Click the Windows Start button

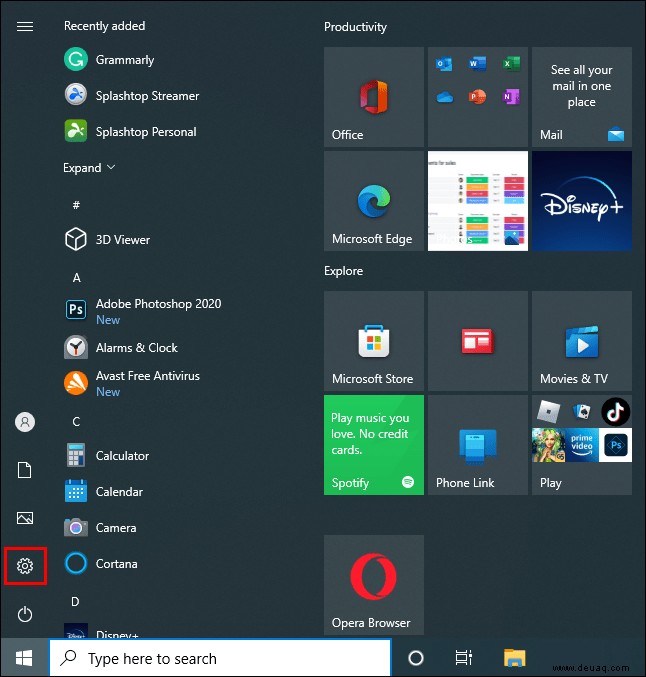(24, 658)
